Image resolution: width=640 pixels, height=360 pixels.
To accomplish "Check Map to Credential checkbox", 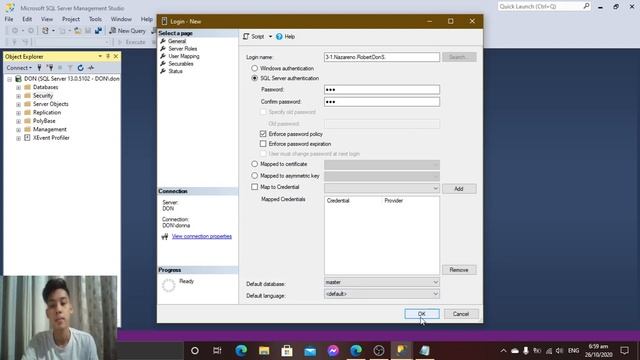I will coord(254,187).
